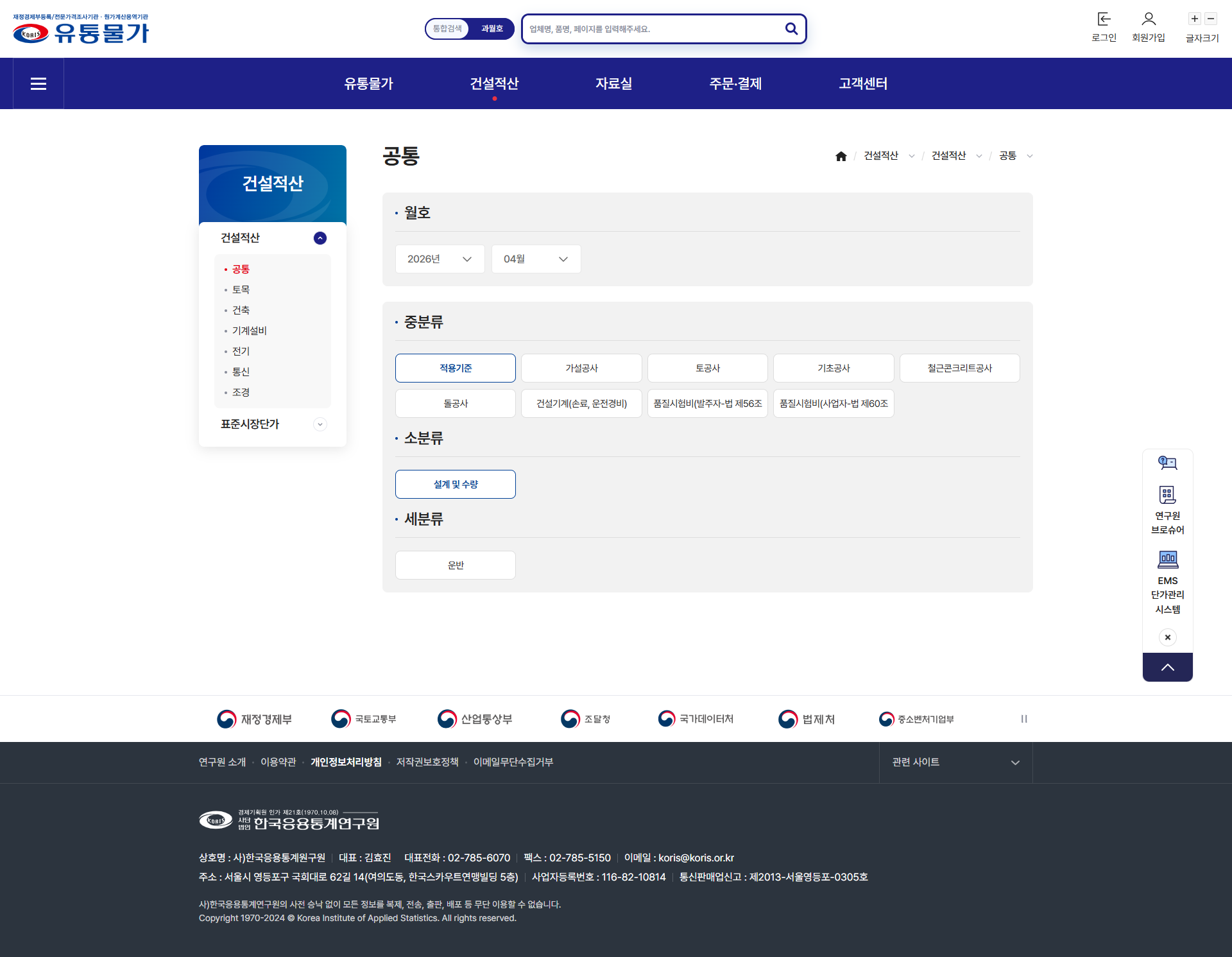Viewport: 1232px width, 957px height.
Task: Click the home breadcrumb icon
Action: click(841, 156)
